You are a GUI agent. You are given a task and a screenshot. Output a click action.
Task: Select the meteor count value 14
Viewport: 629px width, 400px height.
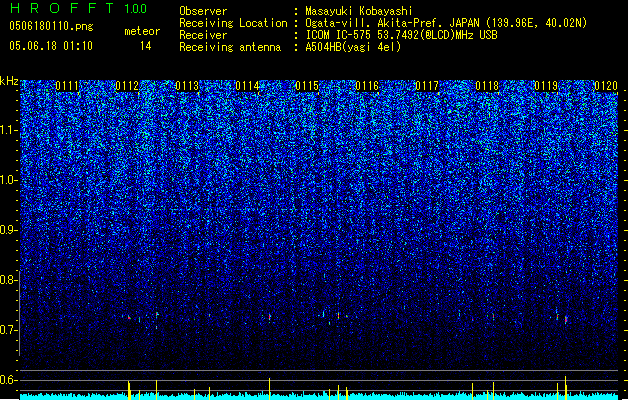pos(146,46)
